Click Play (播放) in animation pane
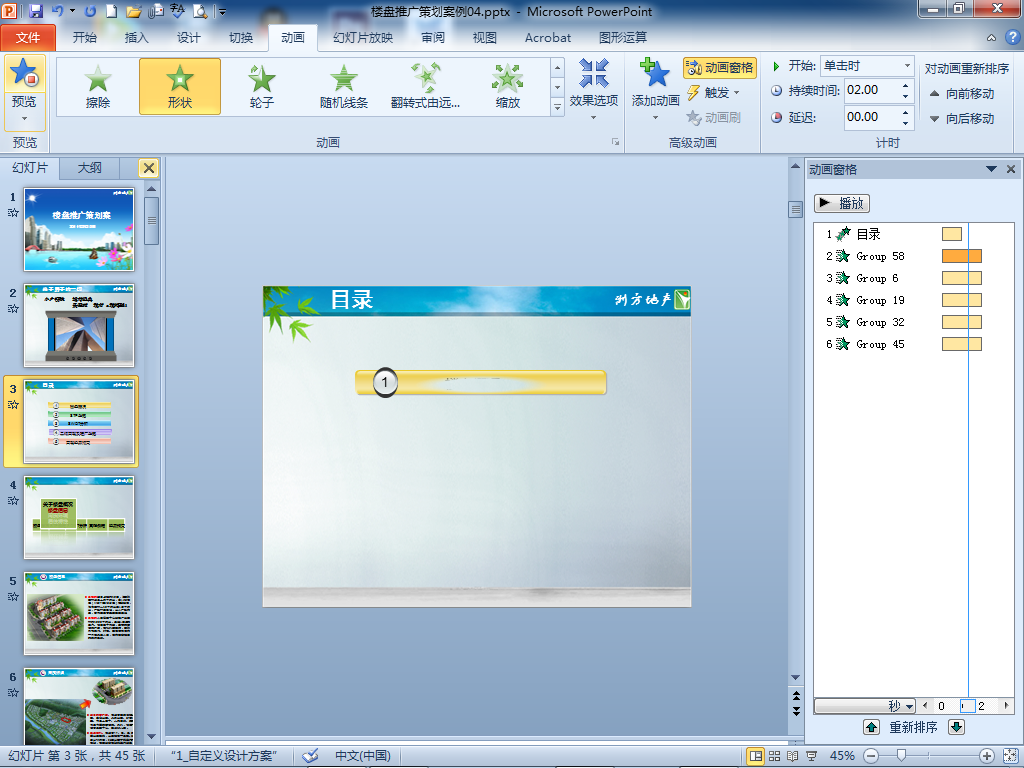This screenshot has height=768, width=1024. point(842,203)
